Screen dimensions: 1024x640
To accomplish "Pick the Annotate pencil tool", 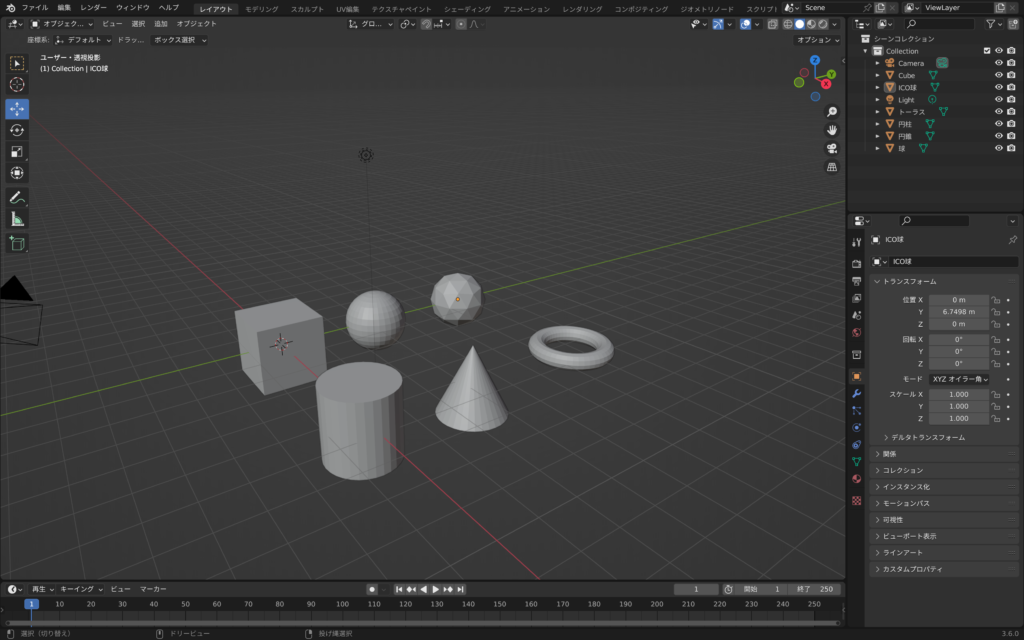I will 17,197.
